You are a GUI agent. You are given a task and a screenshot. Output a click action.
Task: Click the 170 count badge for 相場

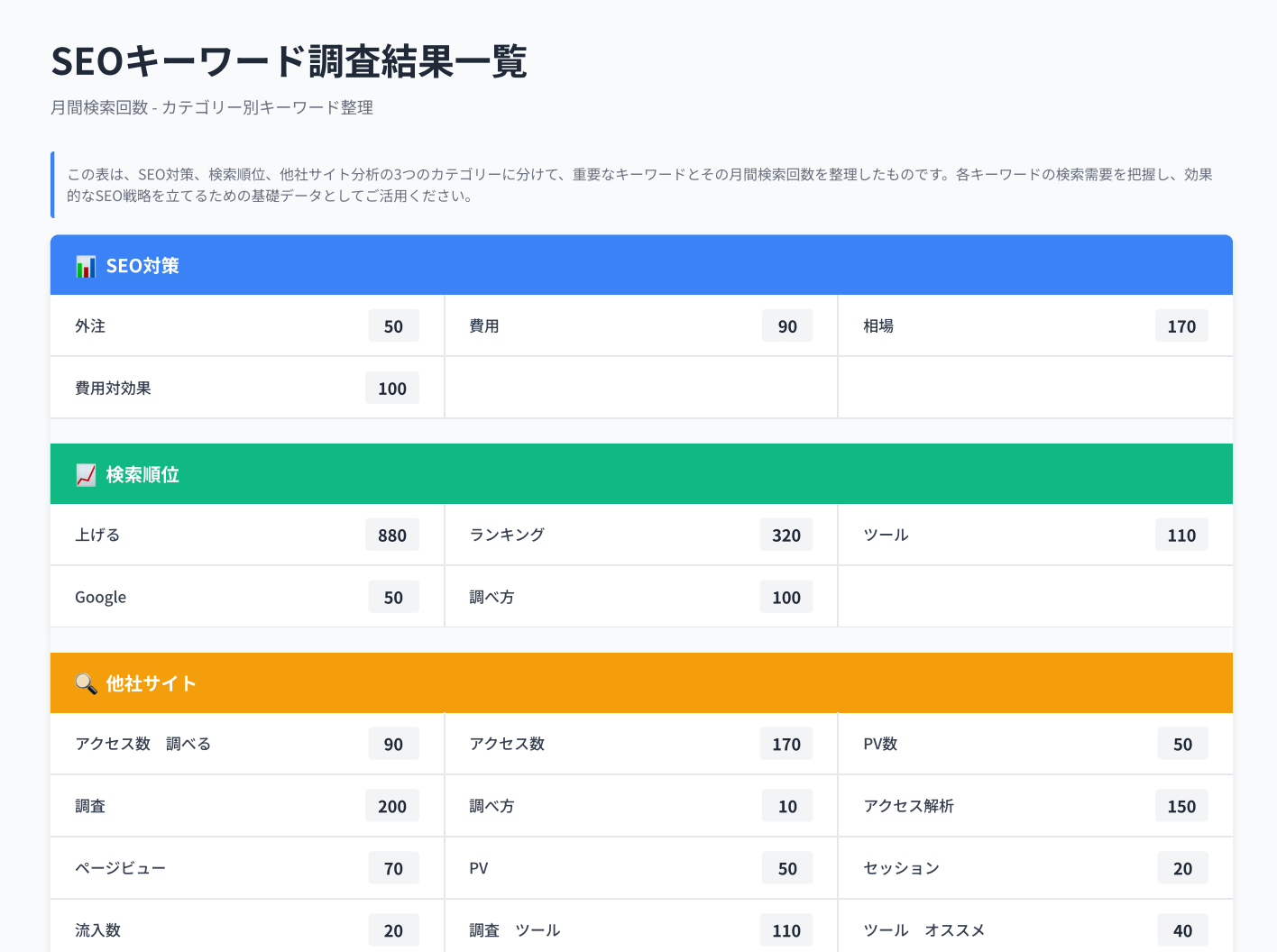pos(1181,326)
